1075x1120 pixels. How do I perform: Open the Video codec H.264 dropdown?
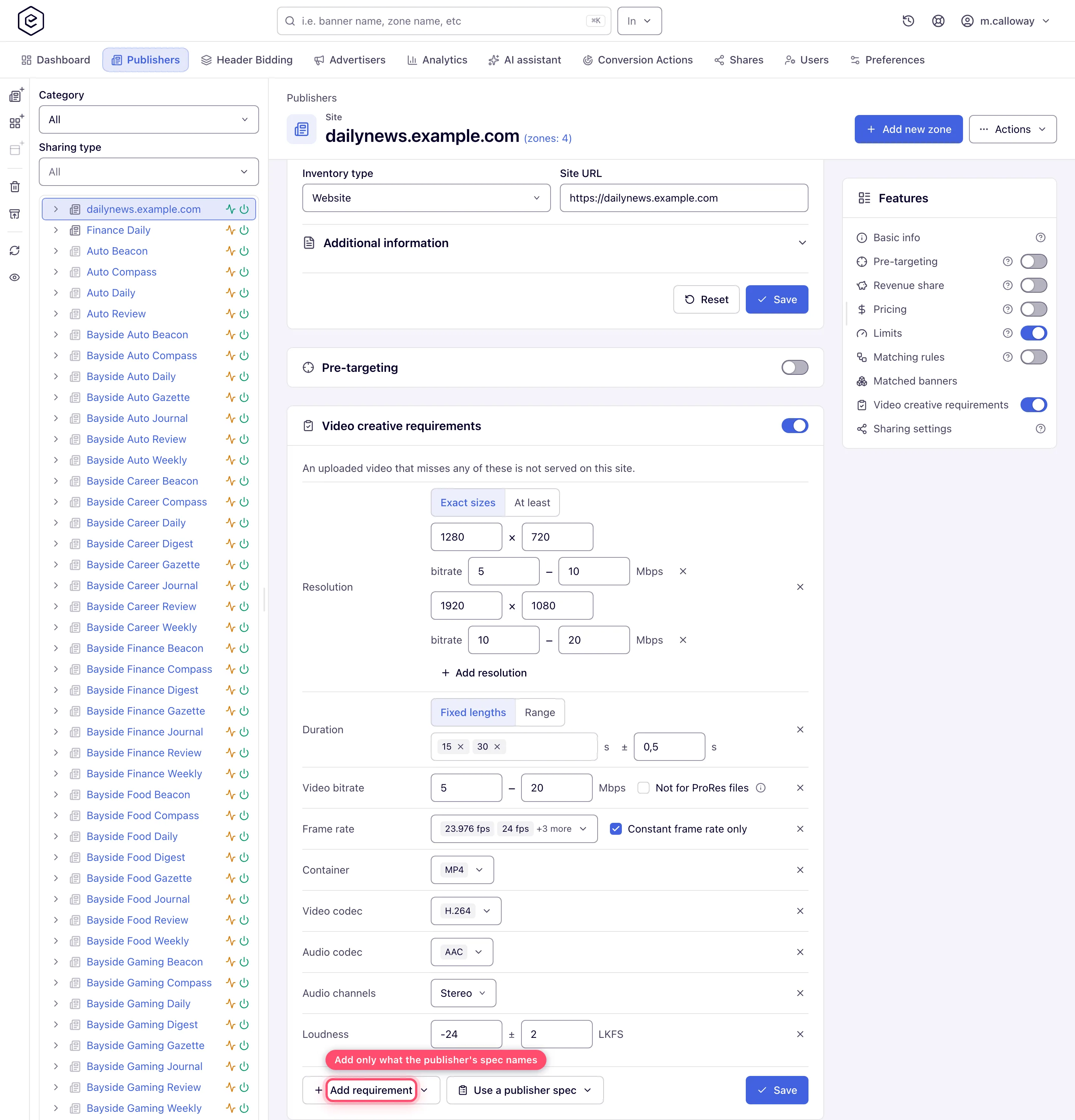point(465,911)
